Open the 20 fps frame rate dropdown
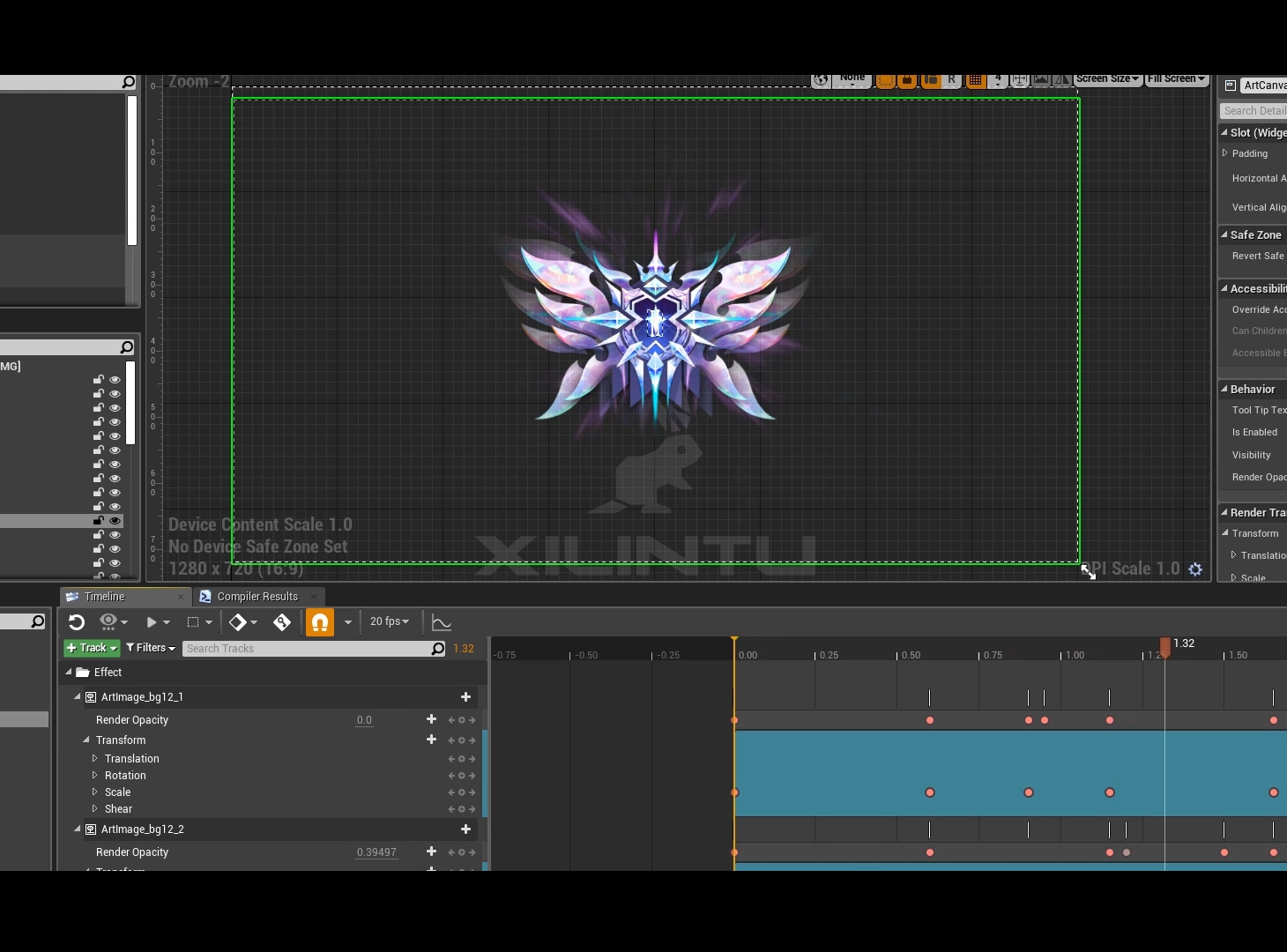The image size is (1287, 952). [x=390, y=621]
